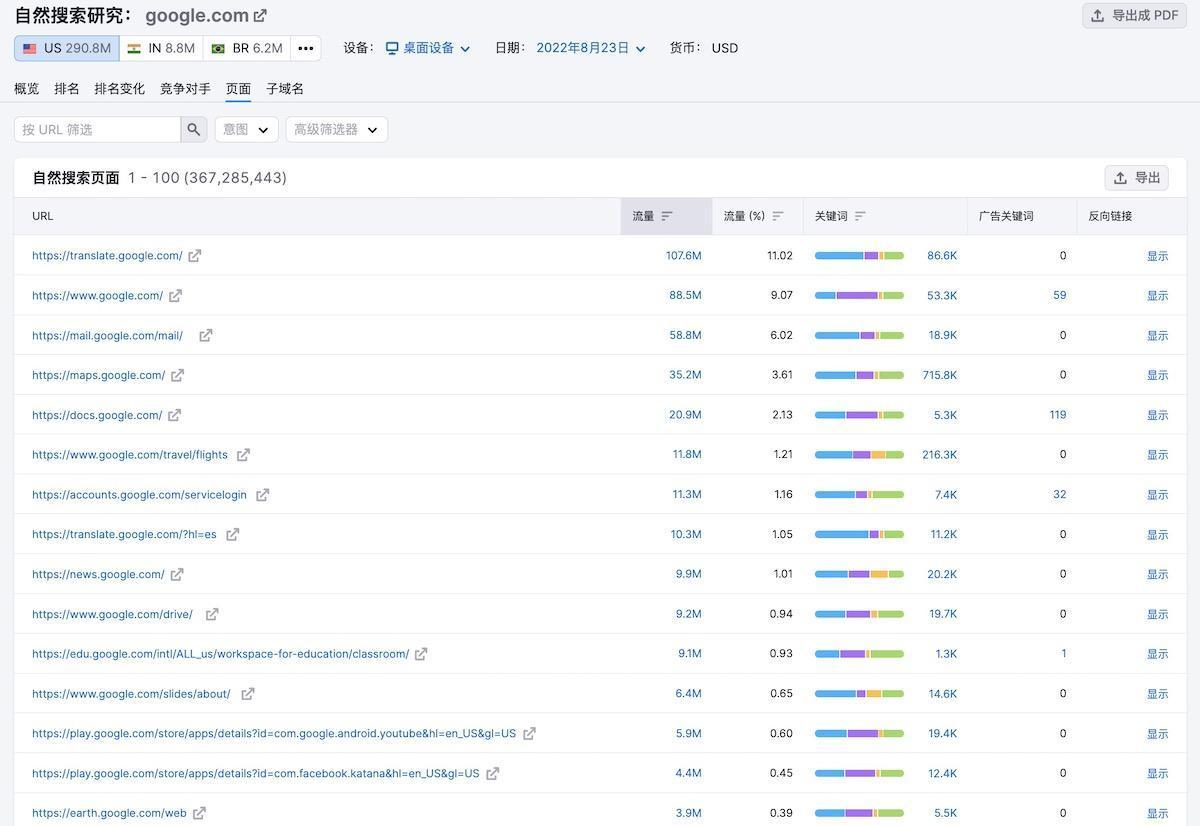This screenshot has height=826, width=1200.
Task: Open external link icon for mail.google.com/mail/
Action: [x=205, y=336]
